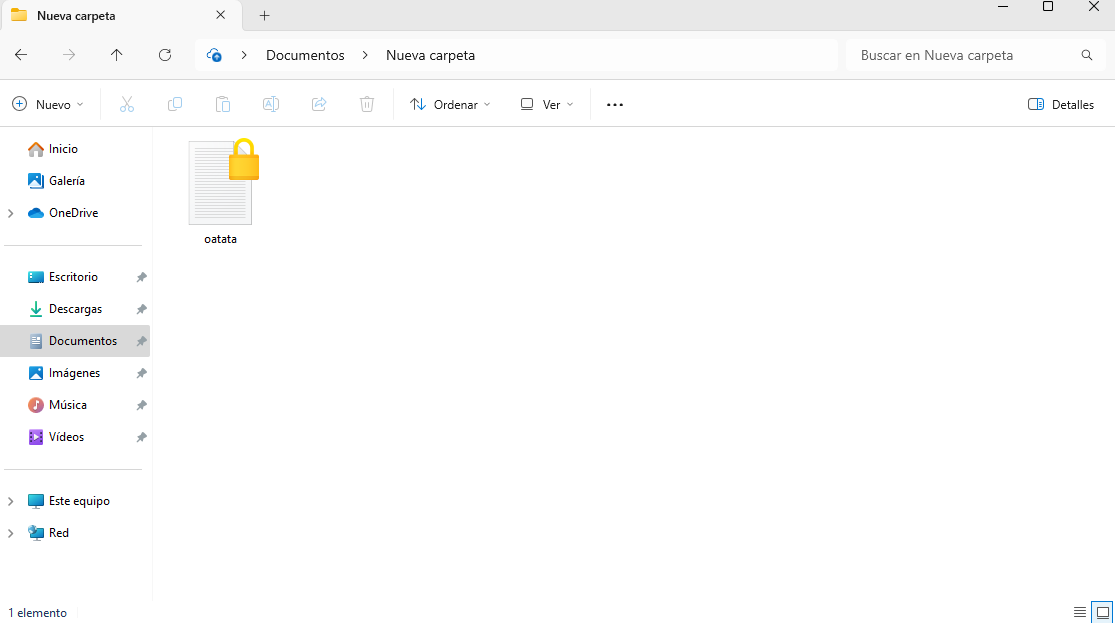Click the Rename icon in toolbar
1115x623 pixels.
[271, 104]
